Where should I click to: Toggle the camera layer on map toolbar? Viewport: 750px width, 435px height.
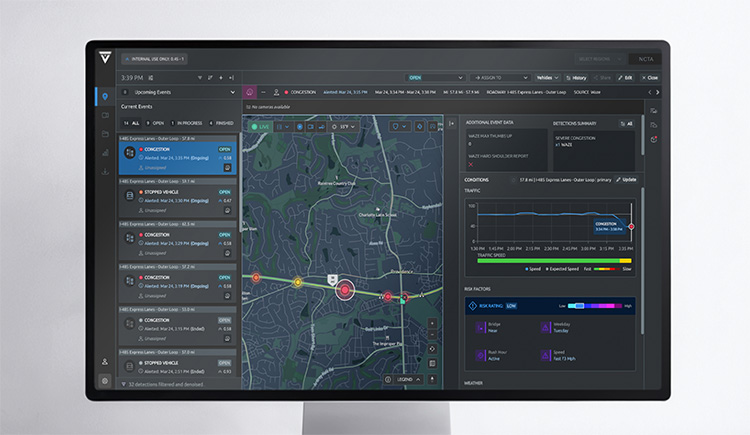[x=311, y=127]
